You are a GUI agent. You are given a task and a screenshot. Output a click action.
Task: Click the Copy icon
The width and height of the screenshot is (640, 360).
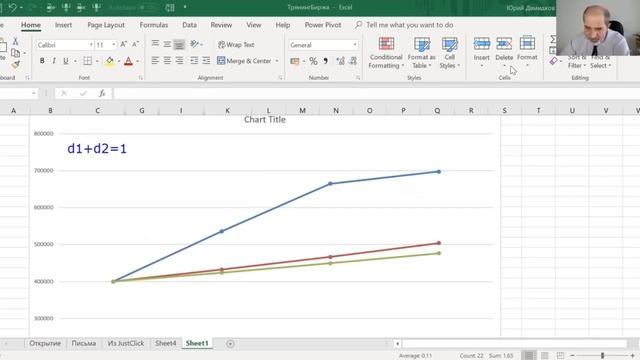(x=16, y=53)
